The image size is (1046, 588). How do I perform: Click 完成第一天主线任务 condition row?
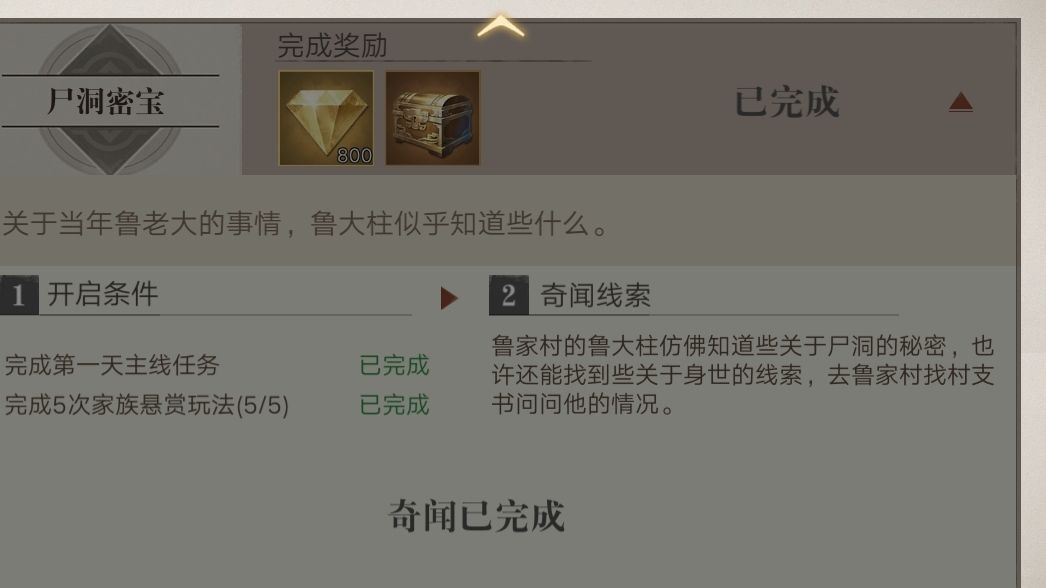(x=217, y=365)
